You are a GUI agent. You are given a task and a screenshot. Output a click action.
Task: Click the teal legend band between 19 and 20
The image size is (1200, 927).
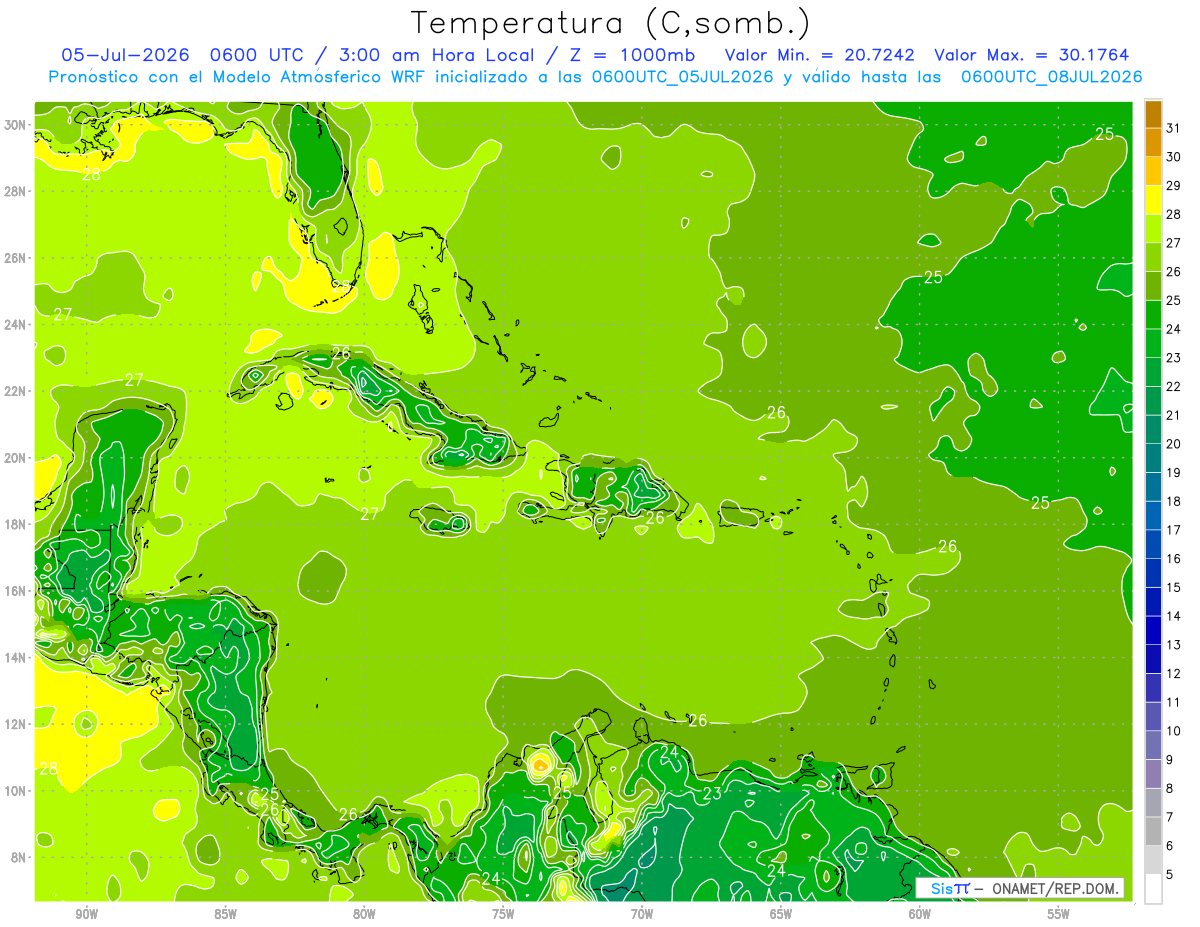click(x=1153, y=459)
